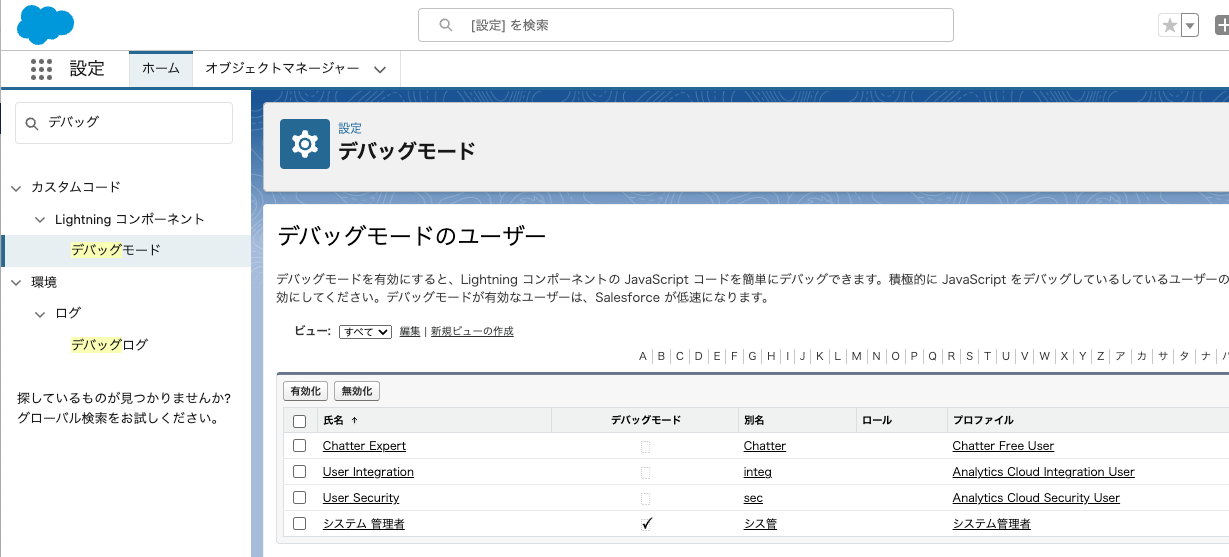Filter users by letter Z
Image resolution: width=1229 pixels, height=557 pixels.
pyautogui.click(x=1100, y=356)
